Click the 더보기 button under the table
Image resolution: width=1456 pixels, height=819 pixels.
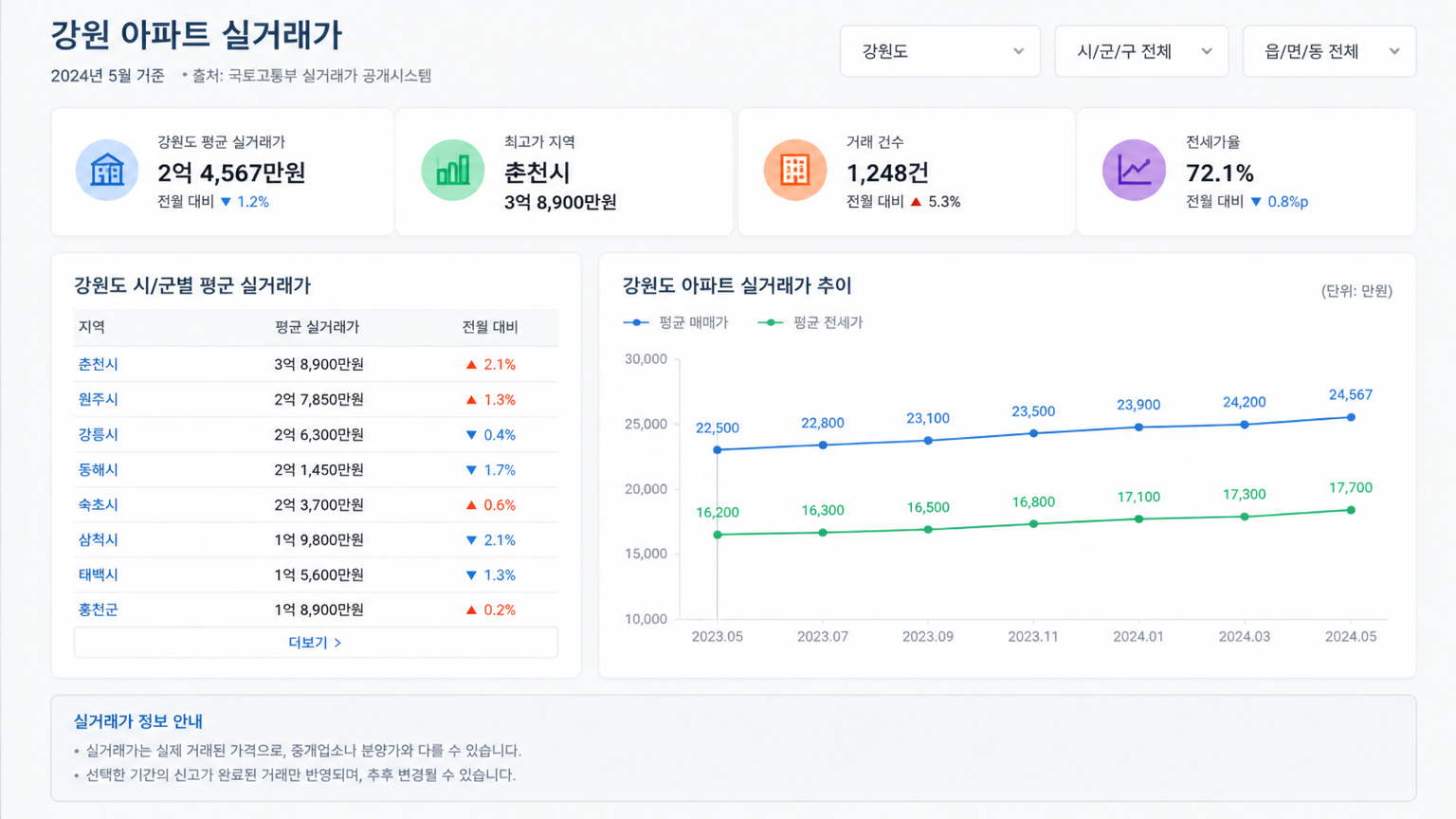coord(316,643)
